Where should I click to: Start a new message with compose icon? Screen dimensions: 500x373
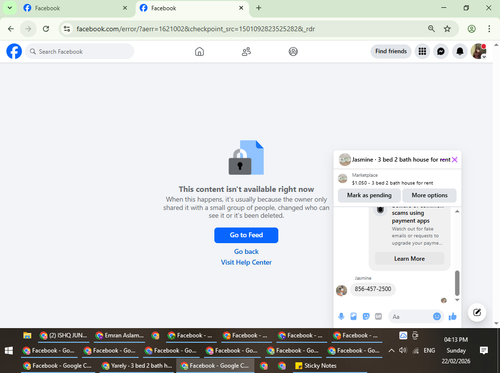(x=477, y=312)
